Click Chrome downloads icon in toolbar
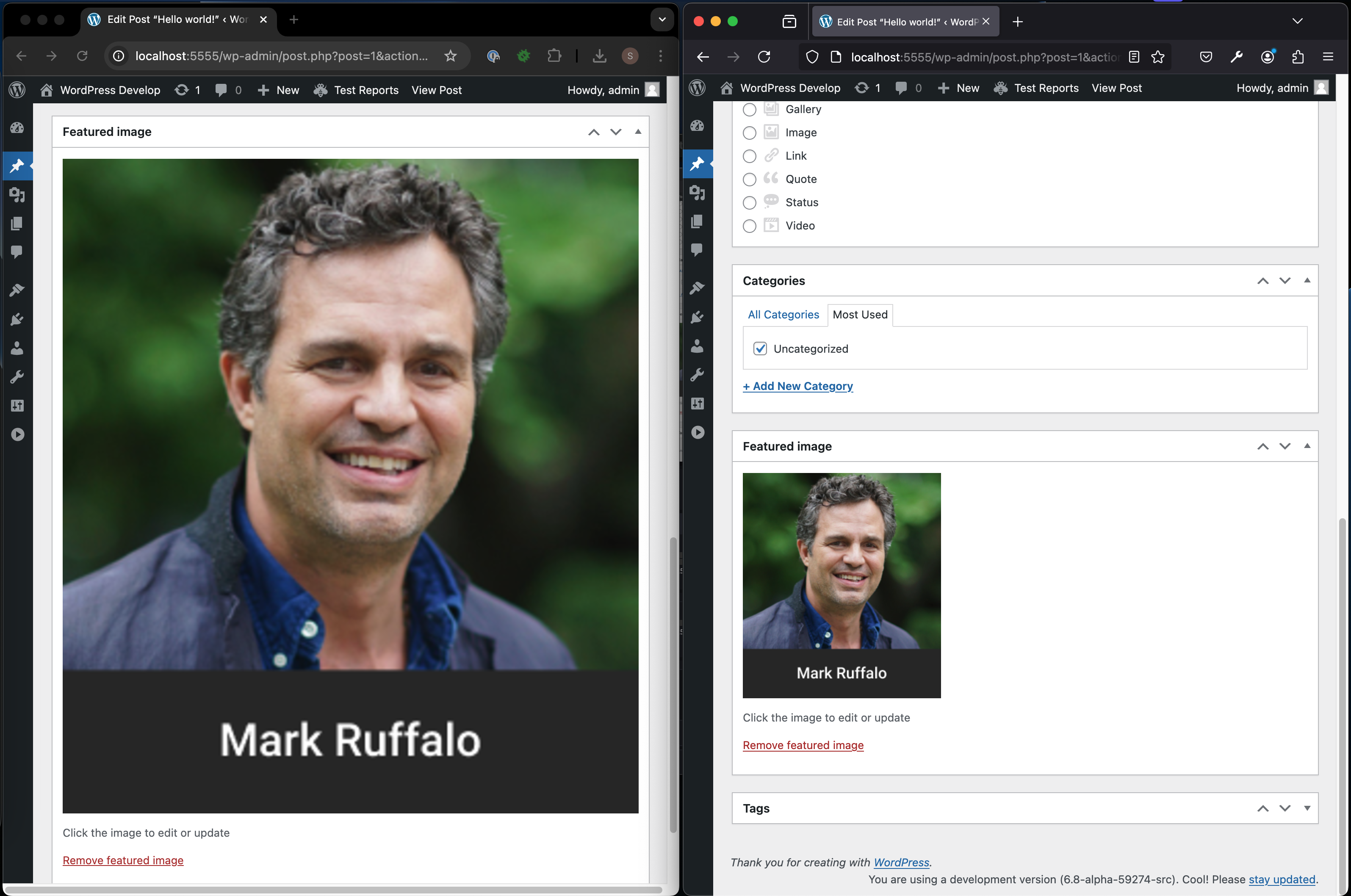Viewport: 1351px width, 896px height. click(x=599, y=56)
